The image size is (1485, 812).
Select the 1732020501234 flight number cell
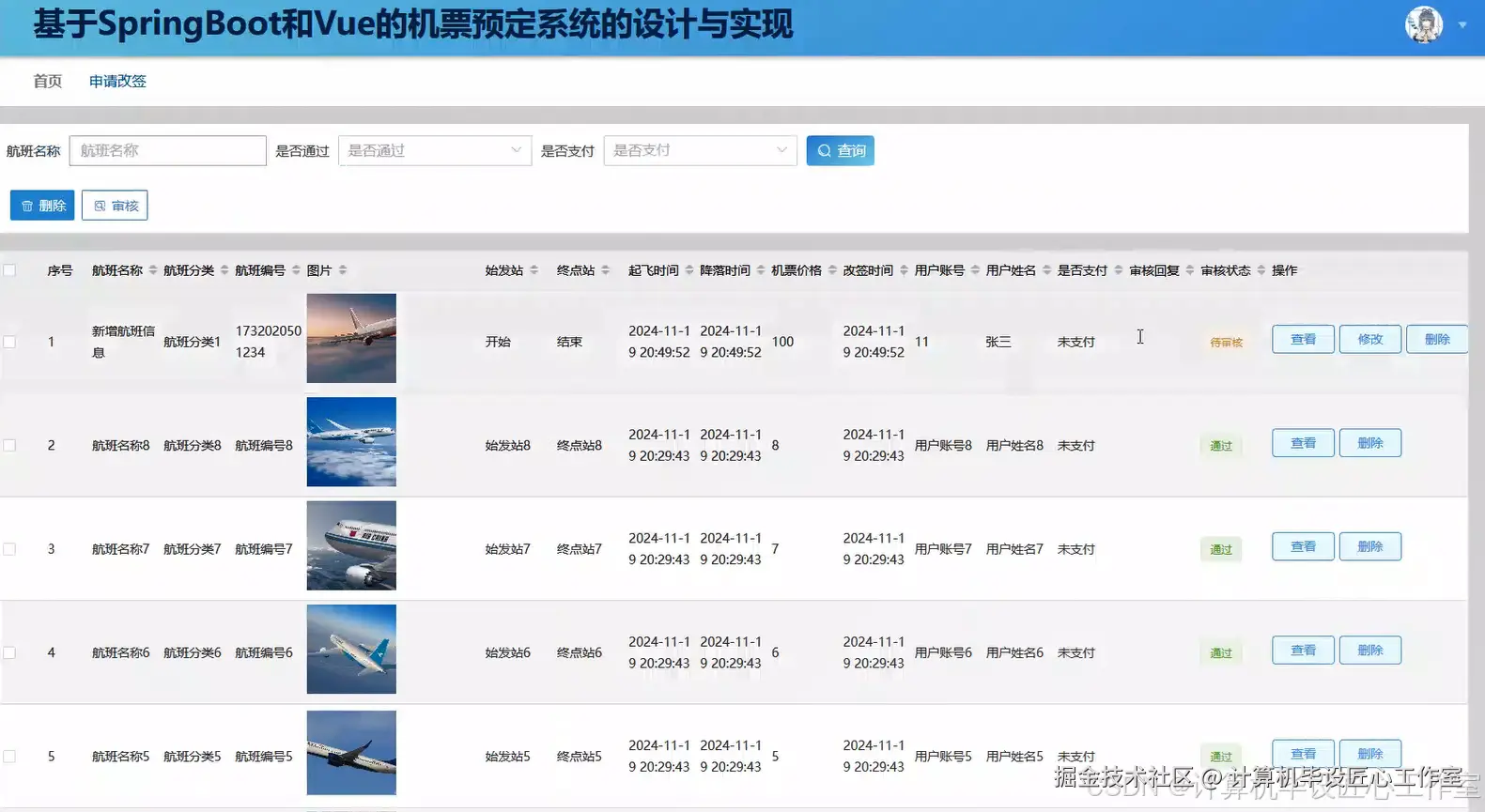269,342
